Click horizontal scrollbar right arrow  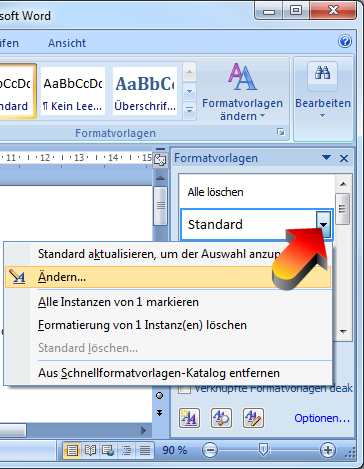(x=144, y=430)
